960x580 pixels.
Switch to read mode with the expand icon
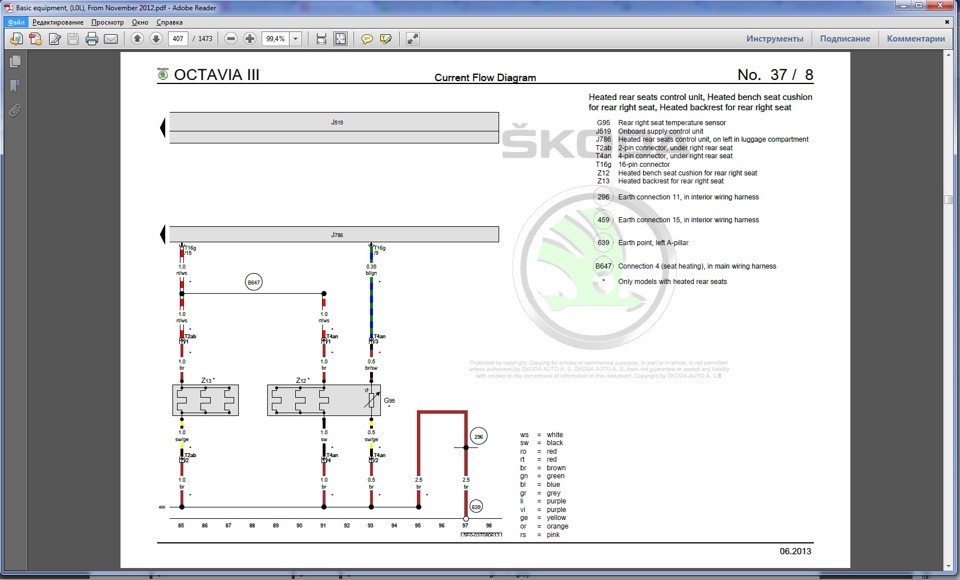[x=413, y=39]
